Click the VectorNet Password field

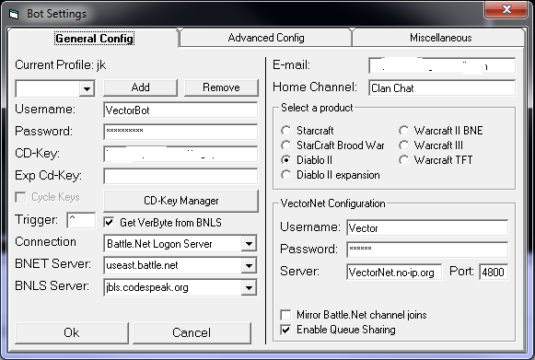coord(427,250)
